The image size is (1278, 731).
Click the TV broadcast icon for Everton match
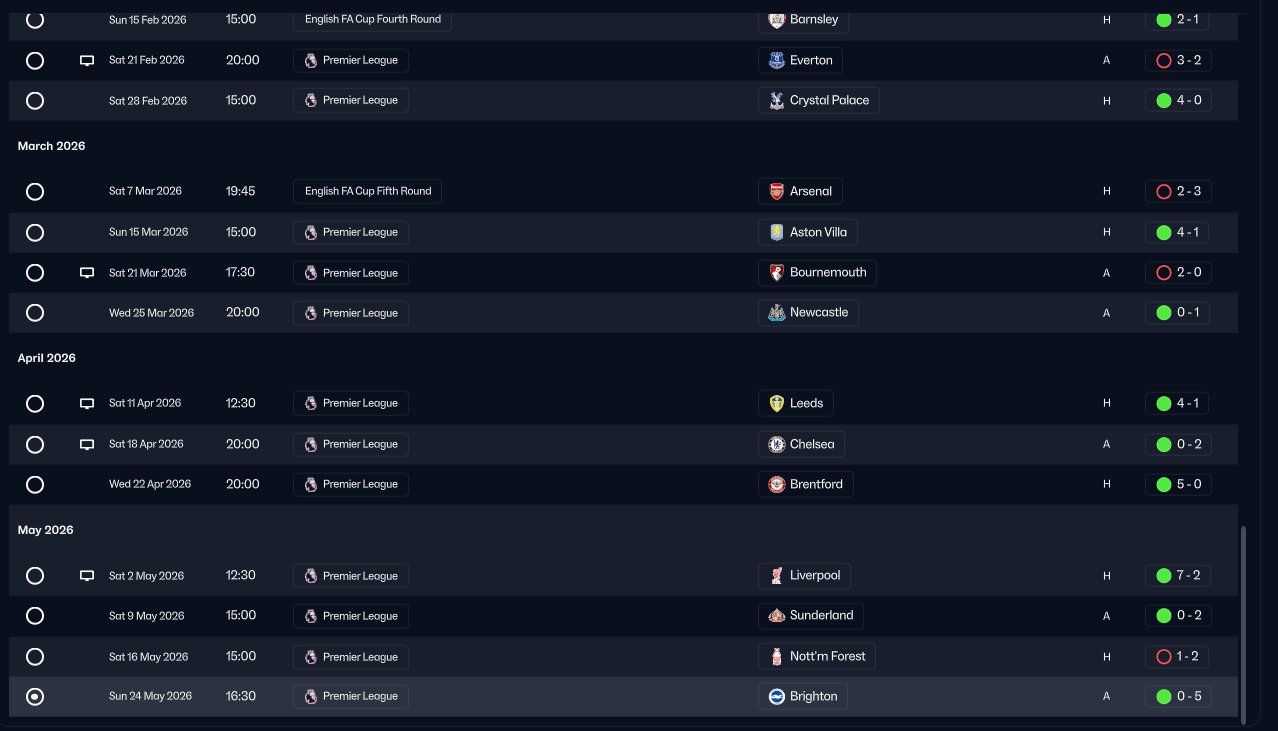87,61
